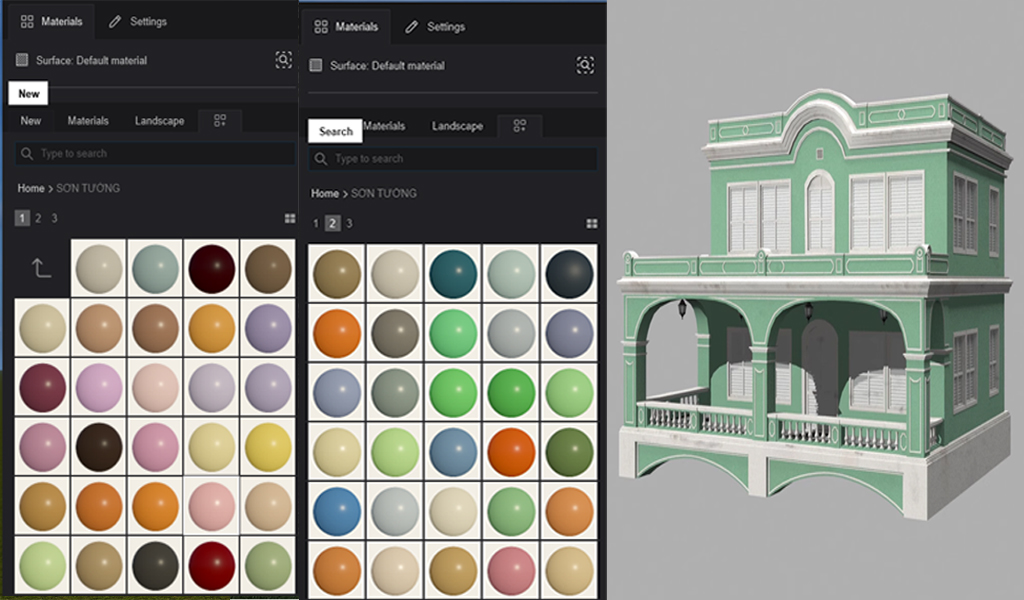The height and width of the screenshot is (600, 1024).
Task: Toggle the grid view icon in right panel
Action: coord(592,223)
